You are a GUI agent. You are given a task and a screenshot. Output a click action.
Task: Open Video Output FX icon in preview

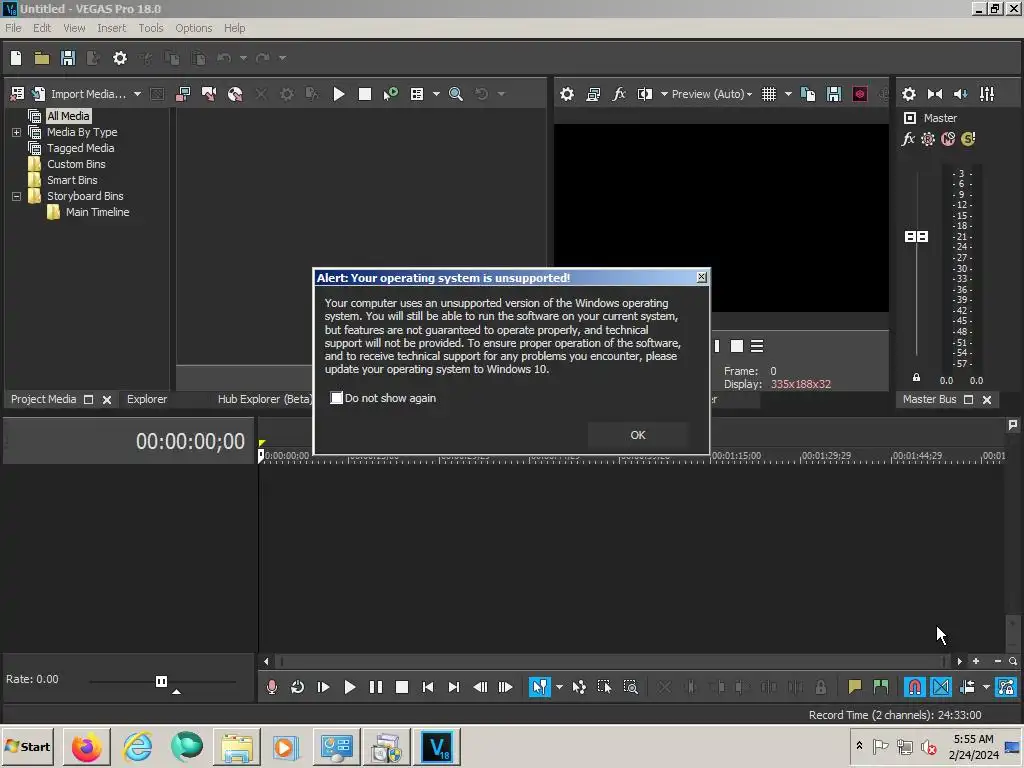619,94
